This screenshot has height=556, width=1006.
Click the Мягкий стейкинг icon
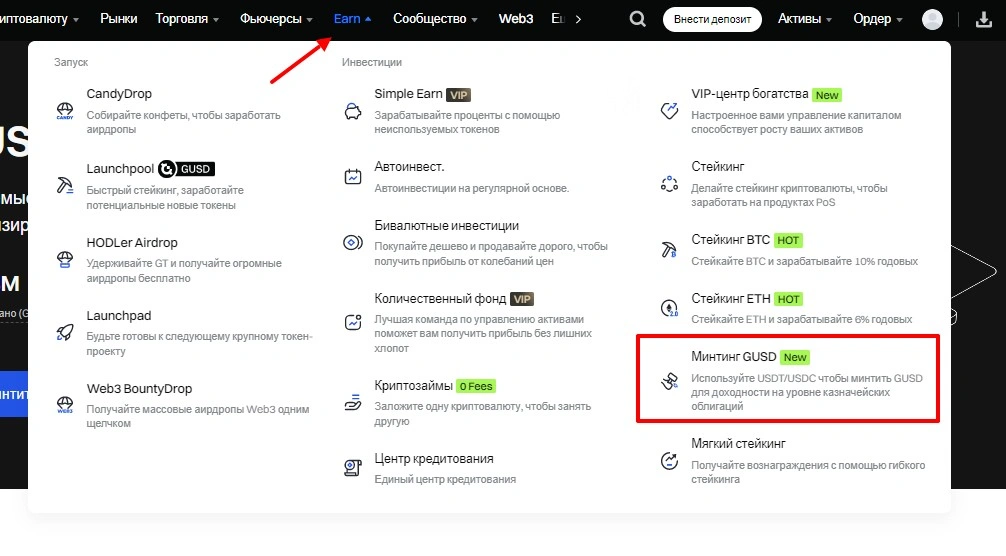pyautogui.click(x=669, y=460)
